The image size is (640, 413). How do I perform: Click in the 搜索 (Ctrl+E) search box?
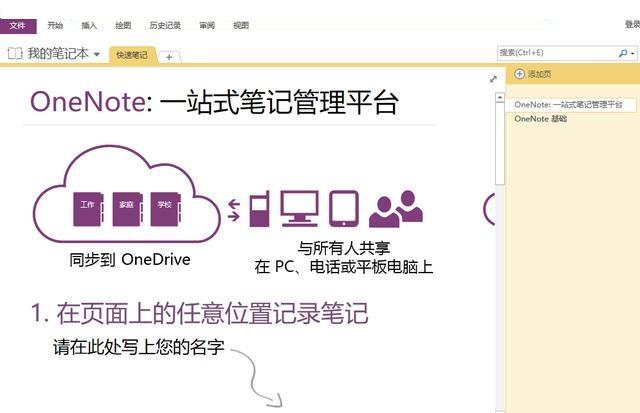555,53
